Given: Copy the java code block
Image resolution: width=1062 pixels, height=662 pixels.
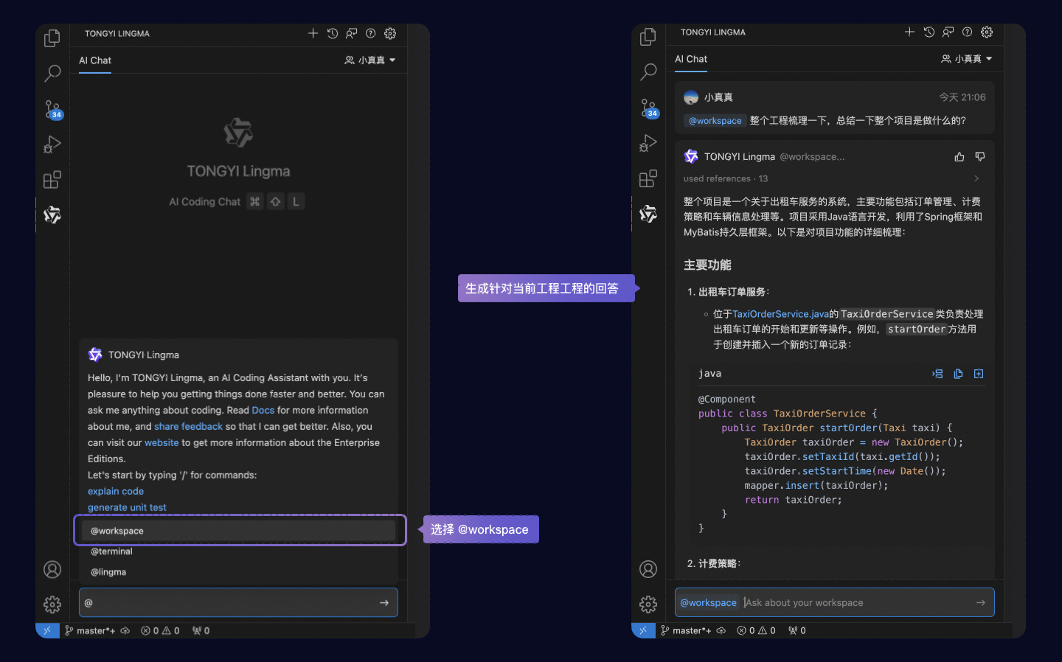Looking at the screenshot, I should pos(958,373).
